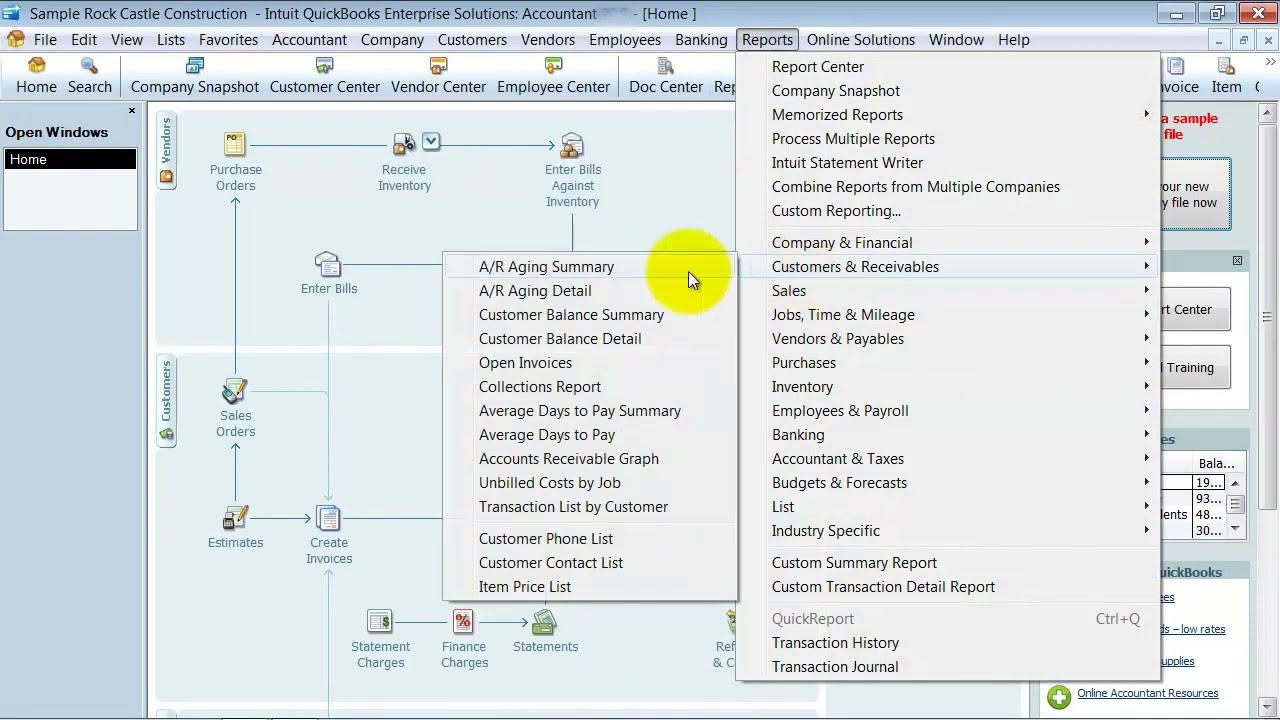Click the Sales Orders workflow icon
1280x720 pixels.
235,391
